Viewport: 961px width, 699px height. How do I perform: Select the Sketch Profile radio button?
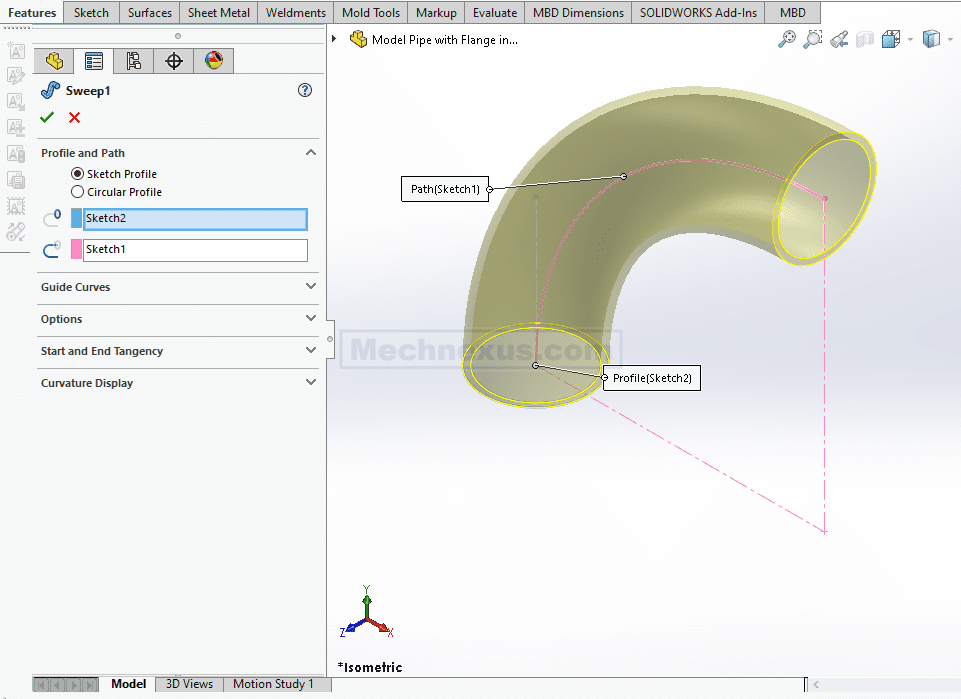[78, 174]
